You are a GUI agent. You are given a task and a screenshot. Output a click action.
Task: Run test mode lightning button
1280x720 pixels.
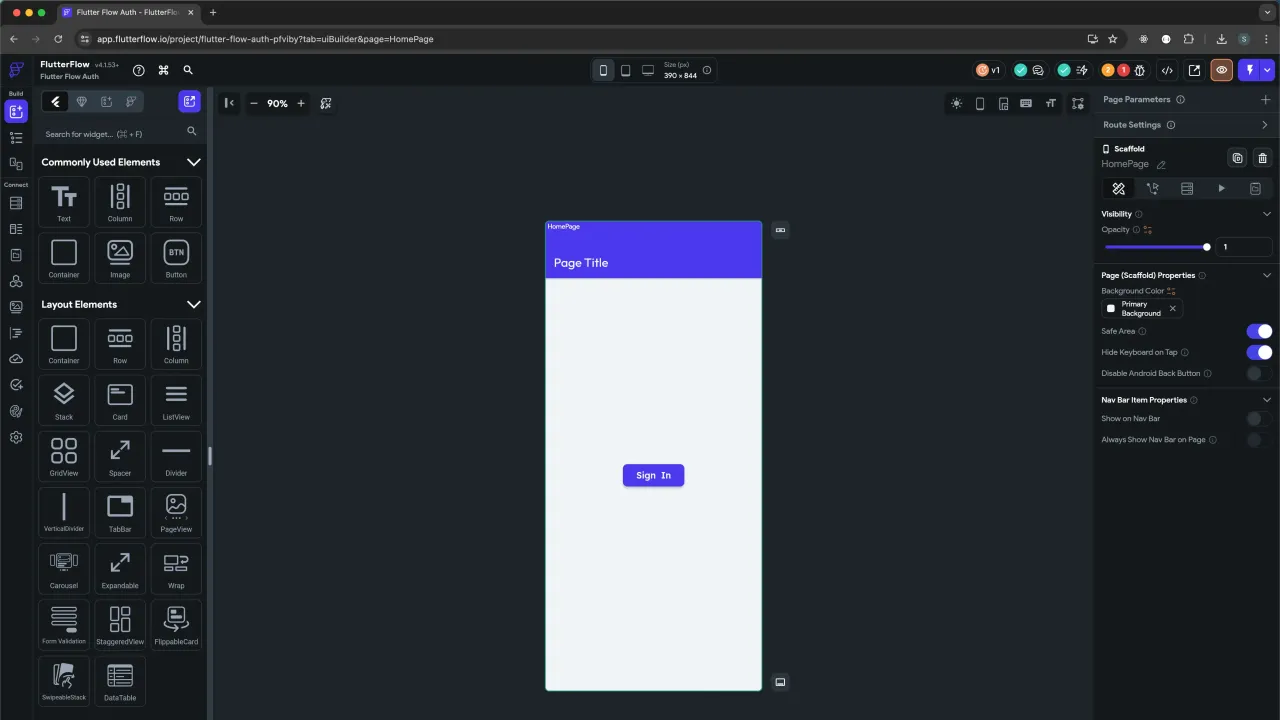tap(1249, 70)
